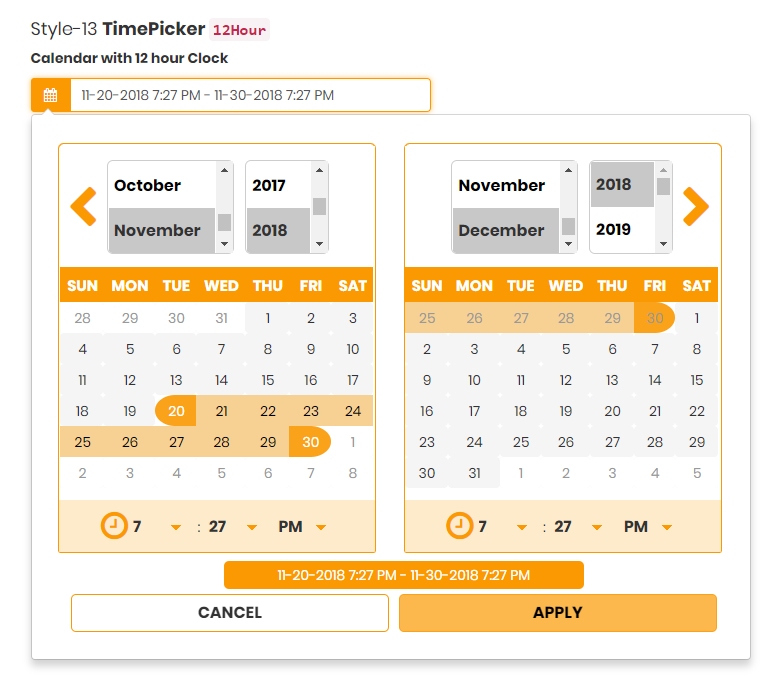The width and height of the screenshot is (784, 693).
Task: Click the clock icon in right time picker
Action: (460, 526)
